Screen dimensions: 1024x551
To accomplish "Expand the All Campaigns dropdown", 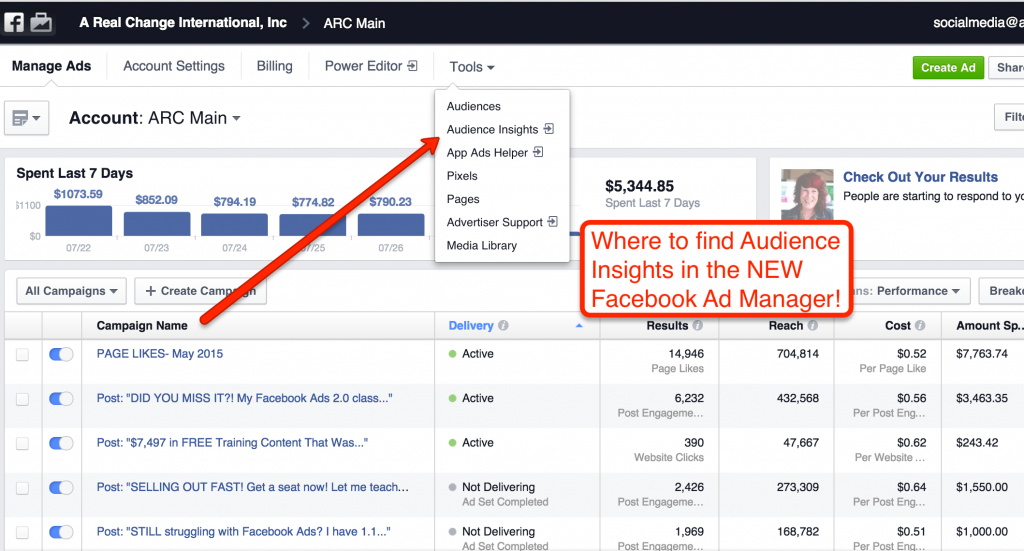I will (71, 291).
